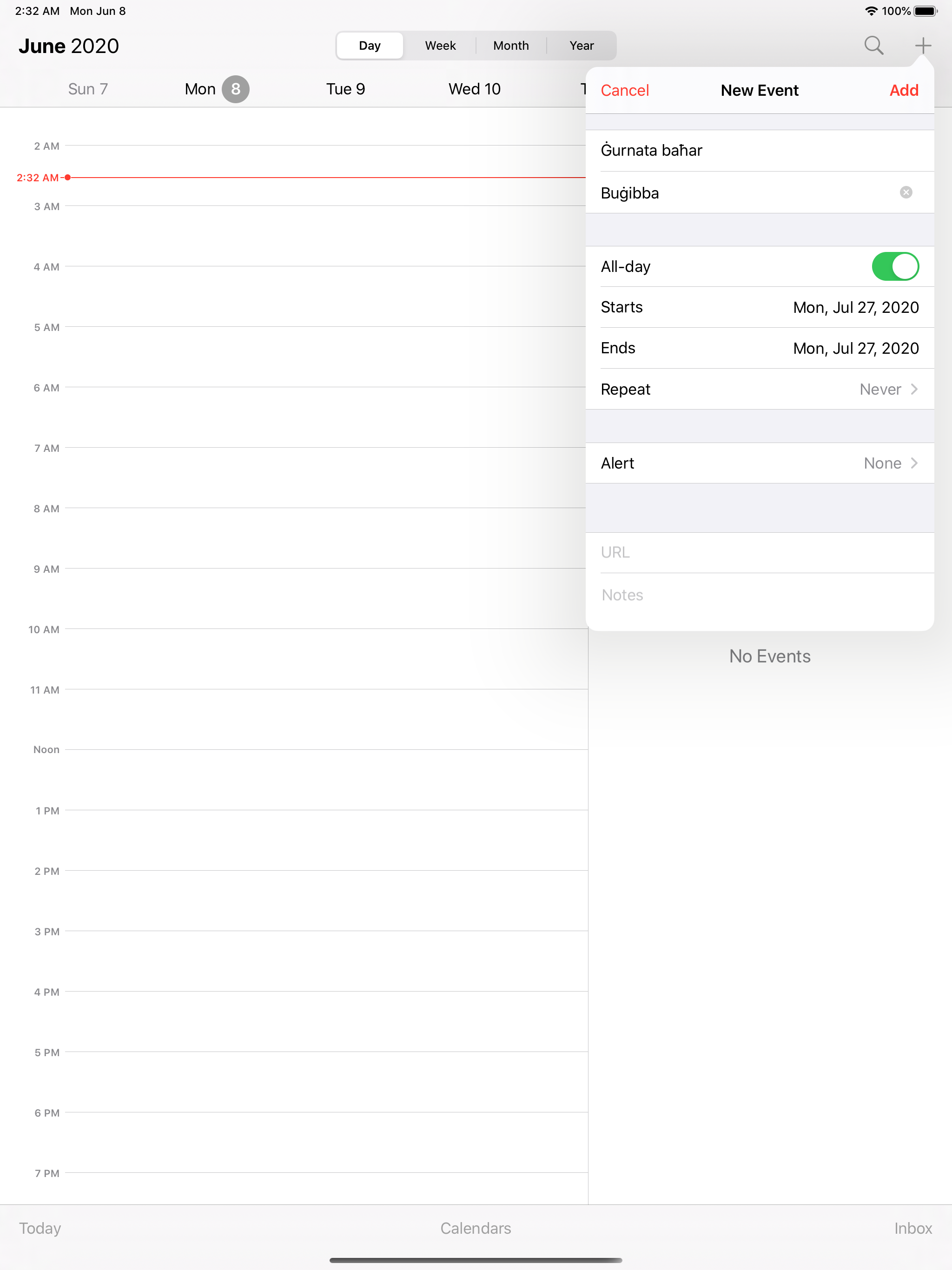Tap the plus icon to add event
Screen dimensions: 952x1270
[923, 46]
